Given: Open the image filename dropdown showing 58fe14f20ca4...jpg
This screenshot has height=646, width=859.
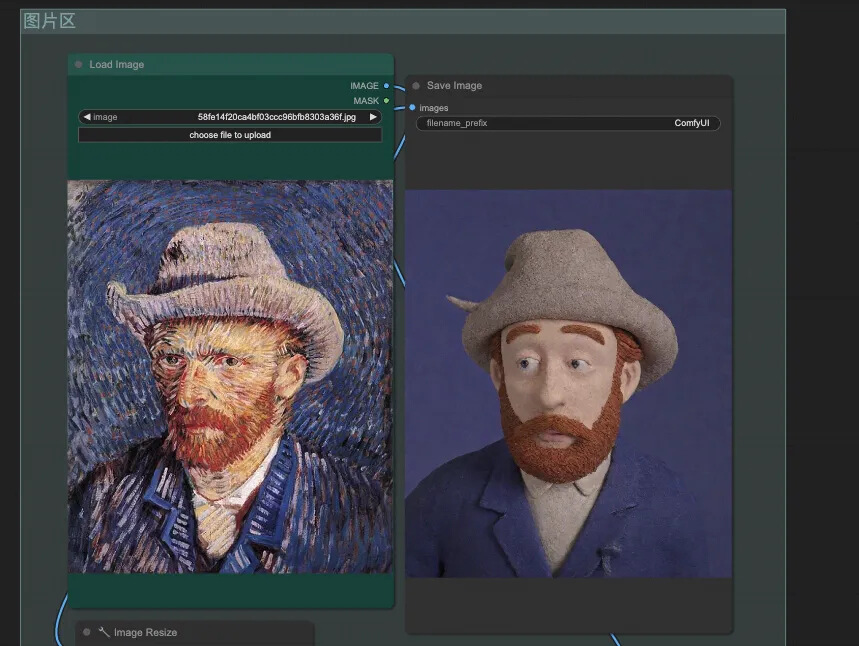Looking at the screenshot, I should [276, 117].
